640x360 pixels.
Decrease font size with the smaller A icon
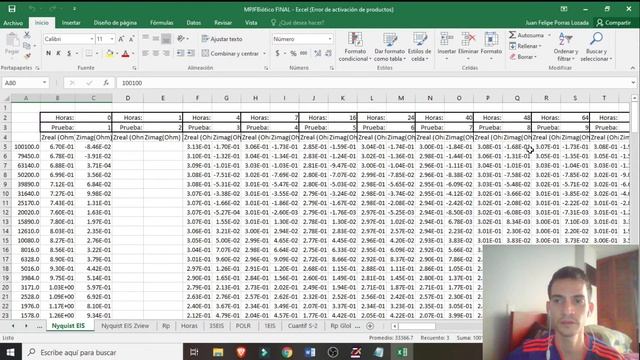[x=131, y=39]
